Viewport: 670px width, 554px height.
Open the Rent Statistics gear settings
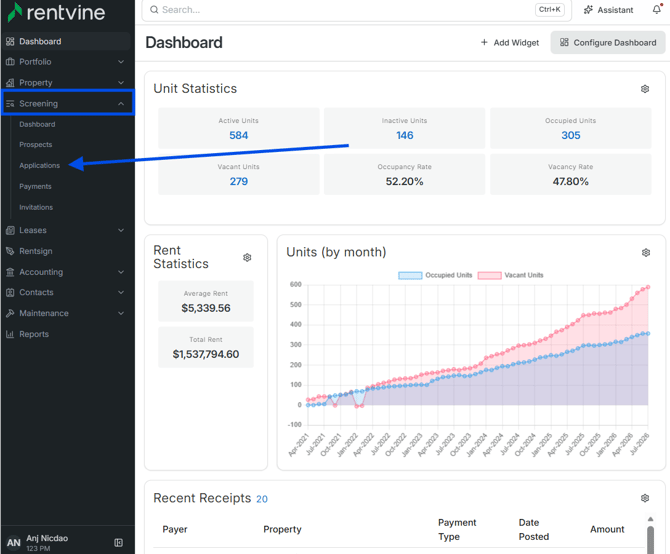[x=247, y=258]
